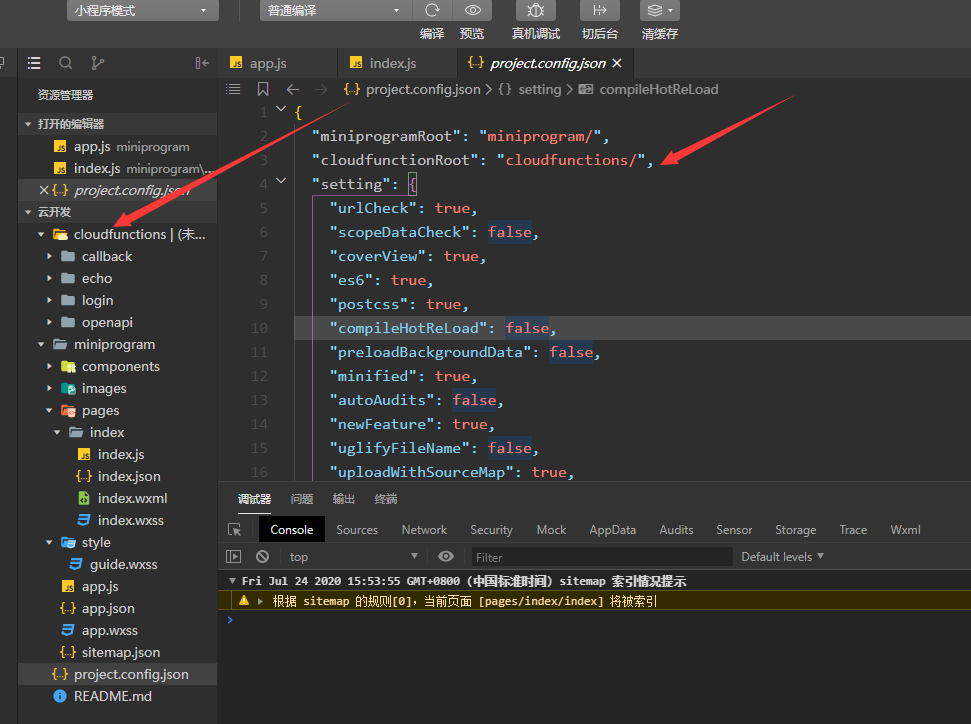The image size is (971, 724).
Task: Collapse the style folder
Action: coord(50,542)
